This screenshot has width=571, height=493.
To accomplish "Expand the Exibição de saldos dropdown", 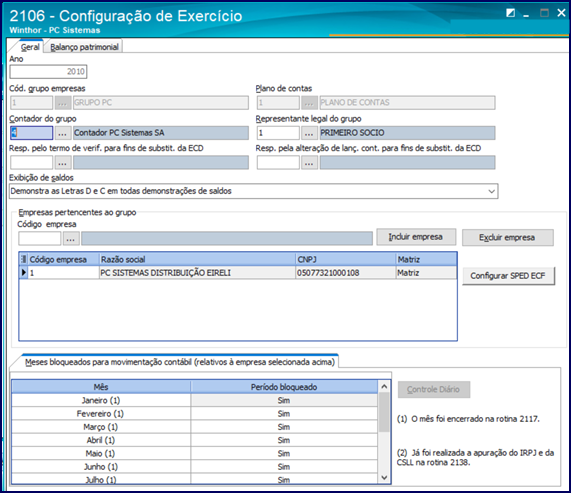I will tap(491, 191).
